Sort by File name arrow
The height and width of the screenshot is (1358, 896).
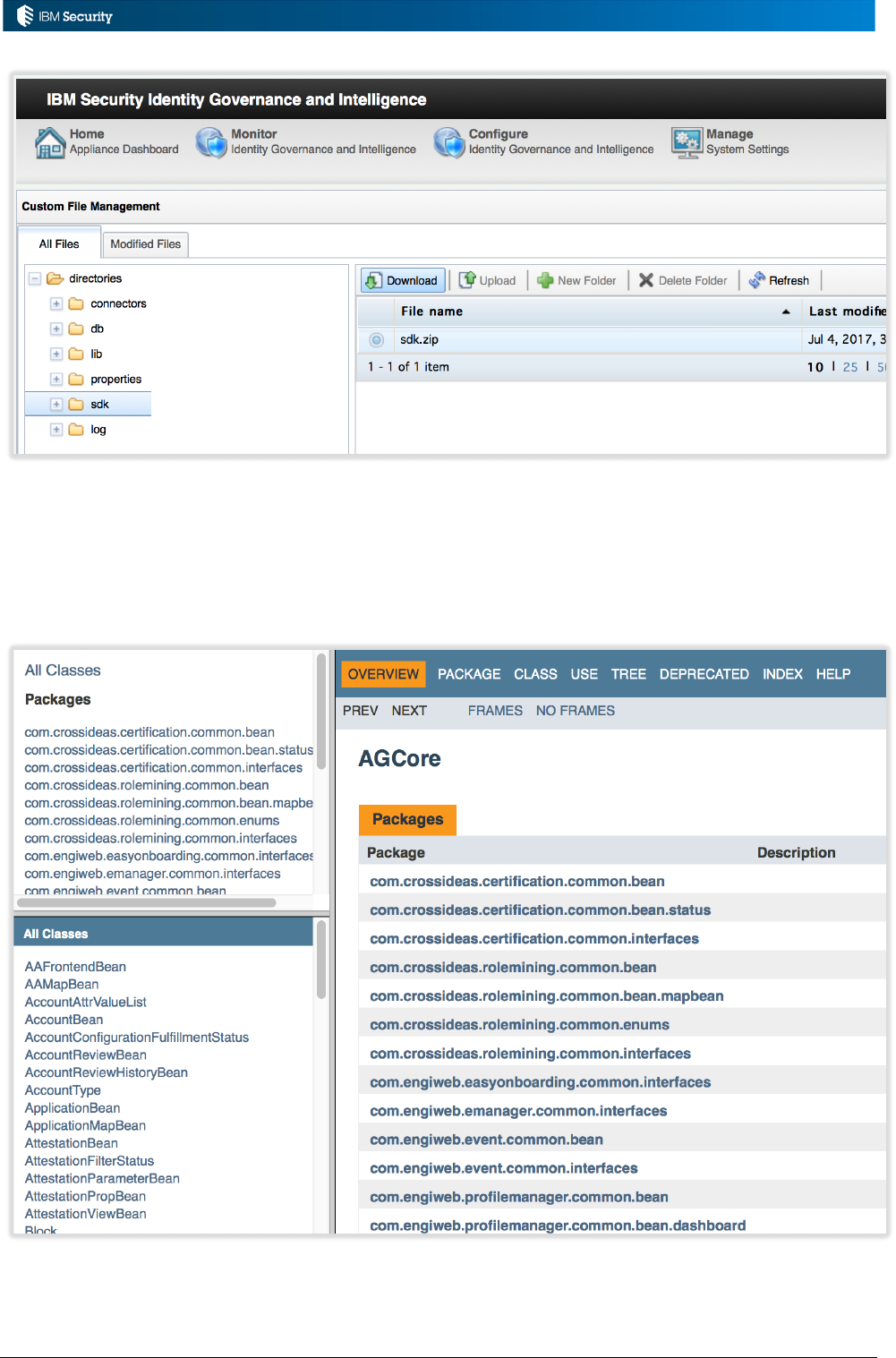click(786, 312)
